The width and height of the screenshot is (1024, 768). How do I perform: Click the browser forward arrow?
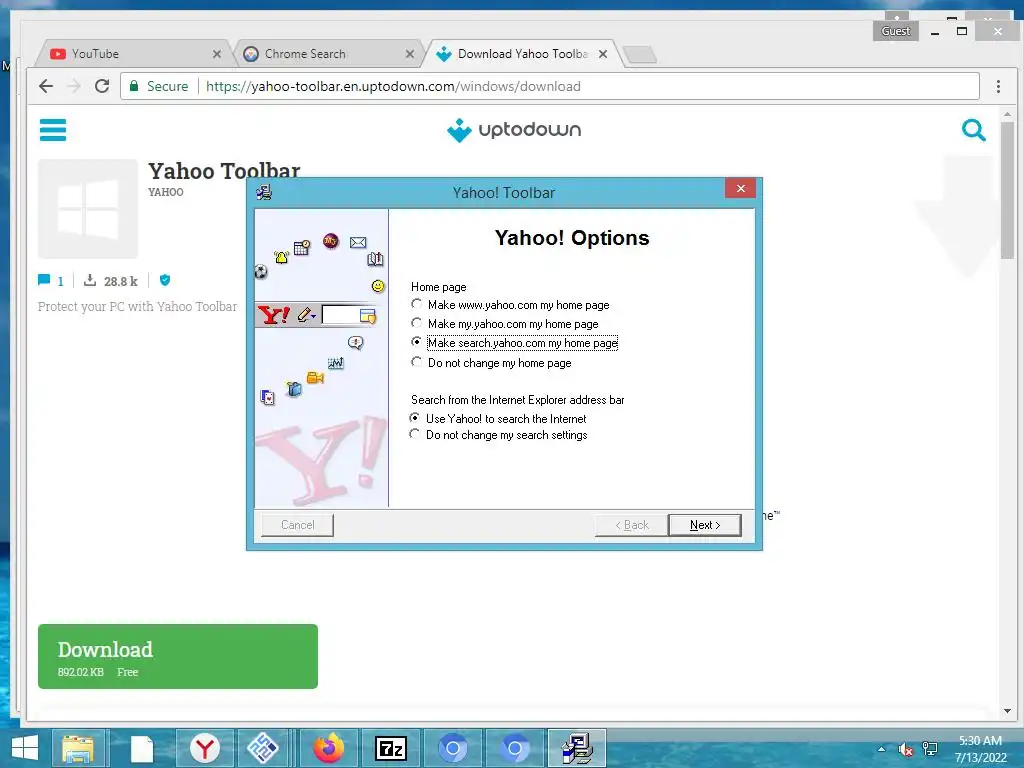pyautogui.click(x=74, y=86)
